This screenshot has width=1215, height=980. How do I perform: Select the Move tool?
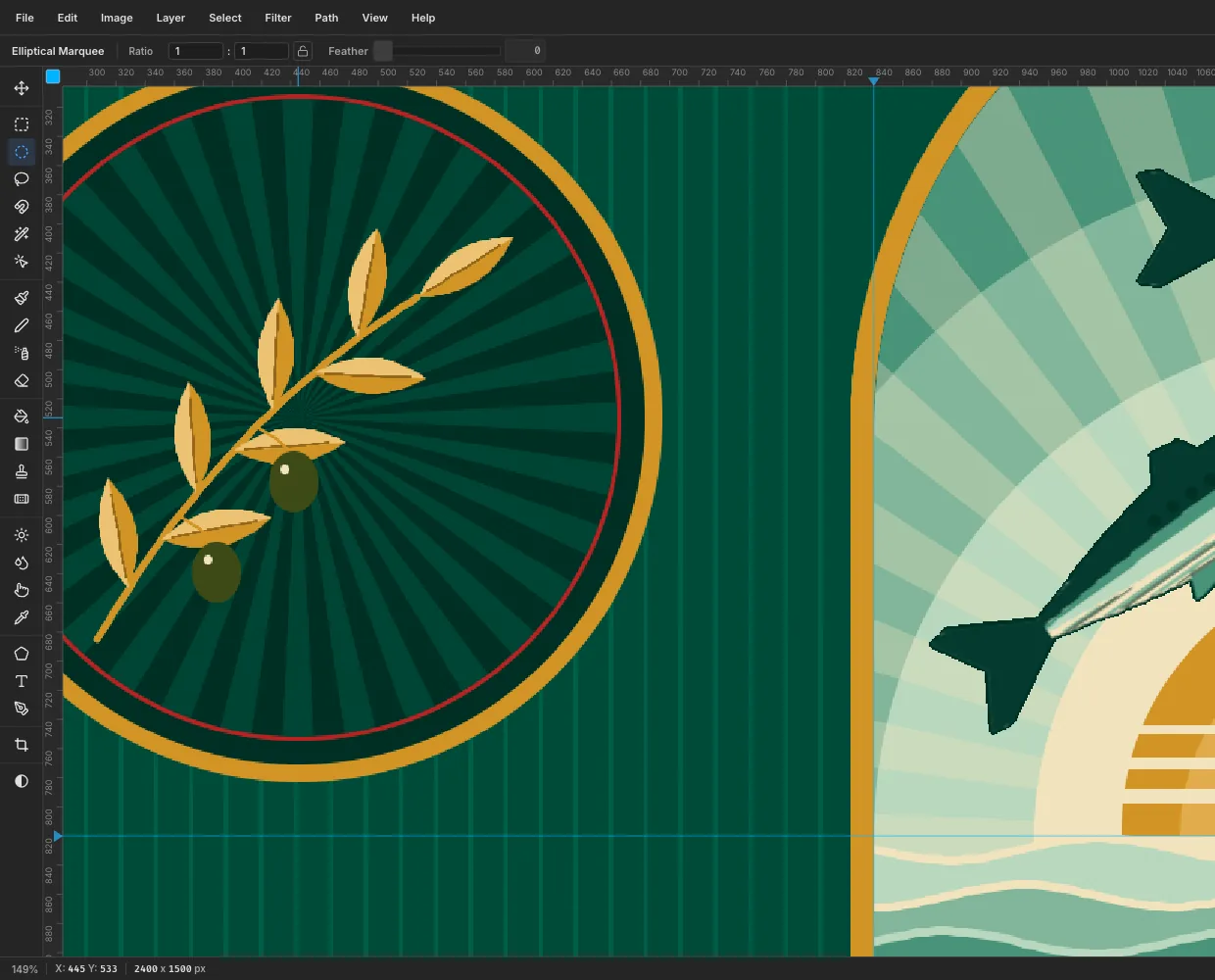tap(22, 88)
